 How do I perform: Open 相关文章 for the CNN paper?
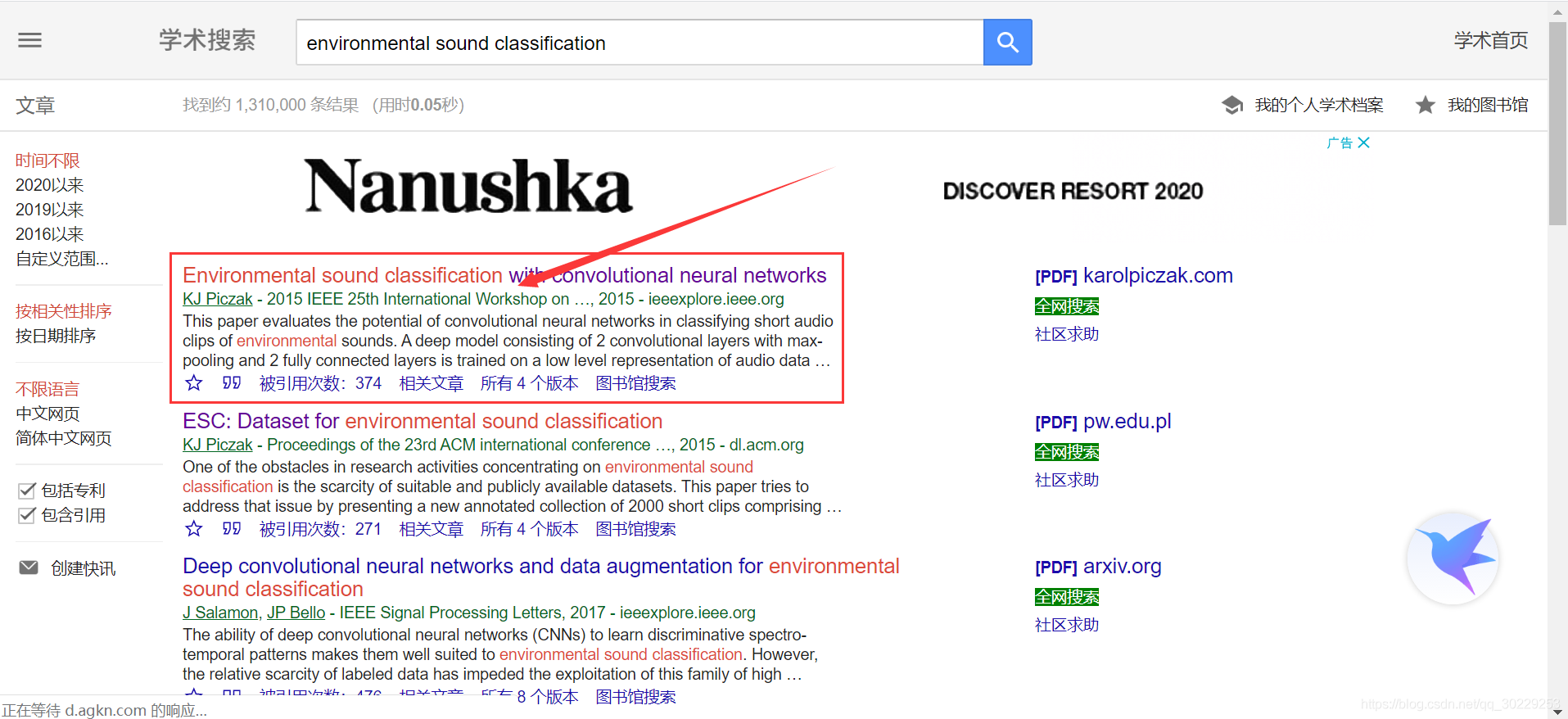coord(432,383)
